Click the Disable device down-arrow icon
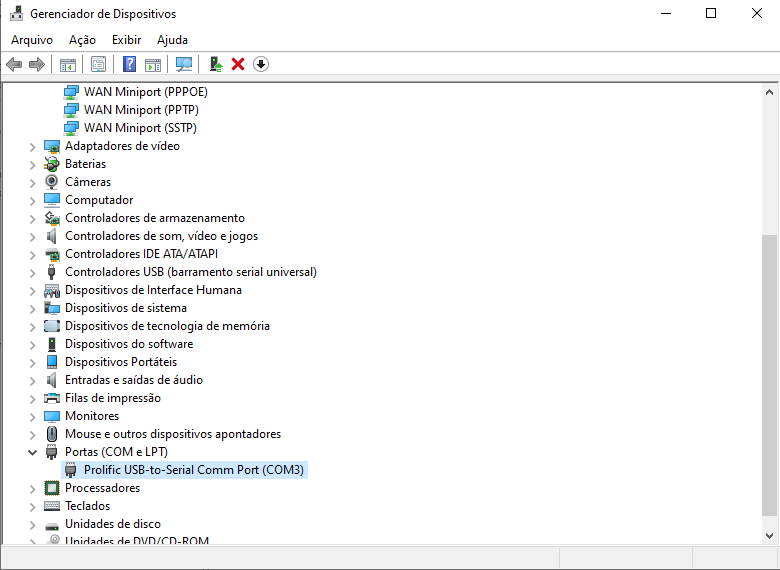The height and width of the screenshot is (570, 780). [x=261, y=64]
